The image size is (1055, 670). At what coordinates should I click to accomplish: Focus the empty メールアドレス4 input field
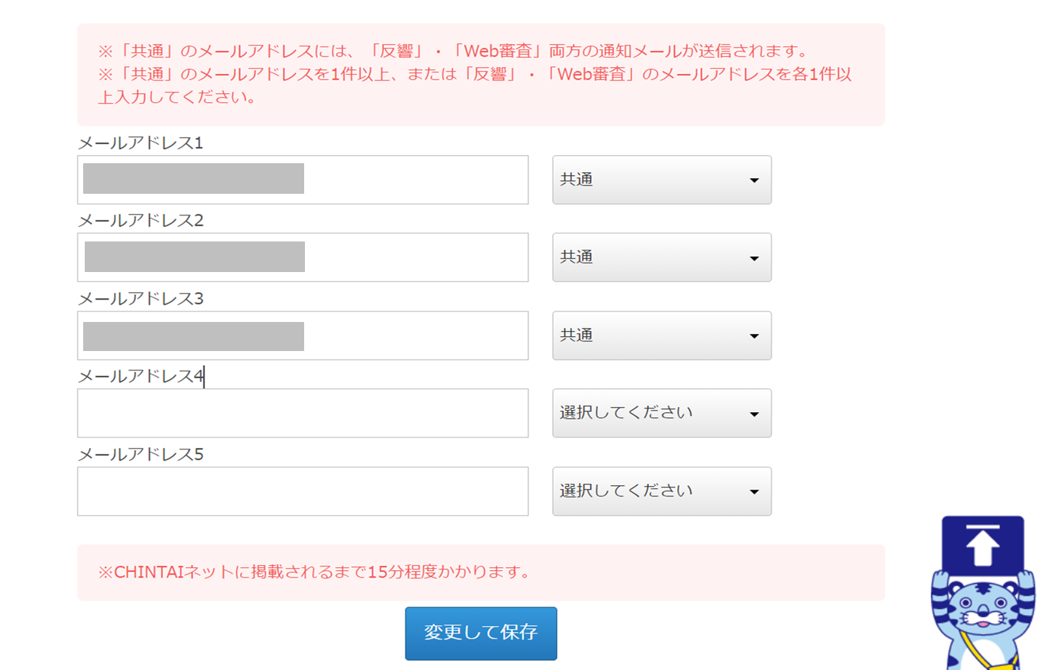tap(303, 413)
